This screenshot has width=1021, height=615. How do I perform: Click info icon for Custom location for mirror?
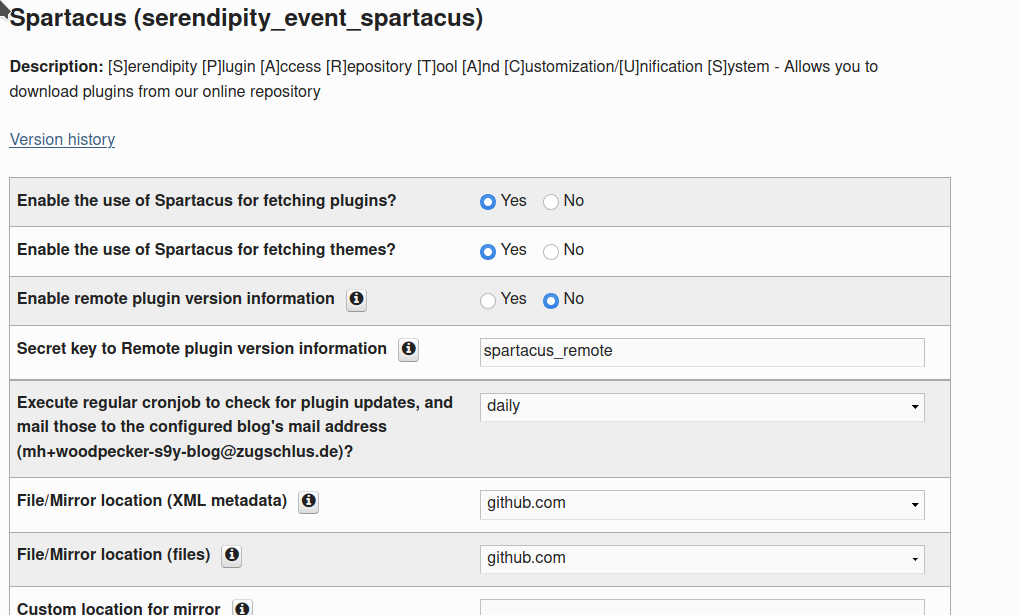pyautogui.click(x=242, y=608)
